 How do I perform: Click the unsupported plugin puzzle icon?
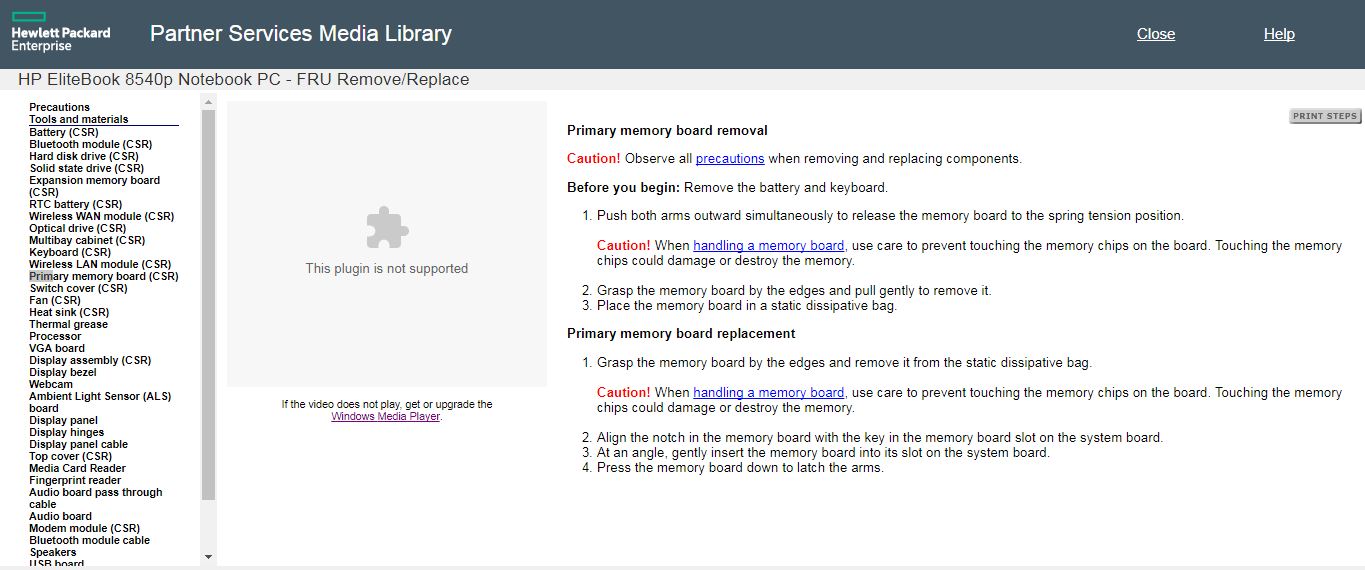[386, 228]
